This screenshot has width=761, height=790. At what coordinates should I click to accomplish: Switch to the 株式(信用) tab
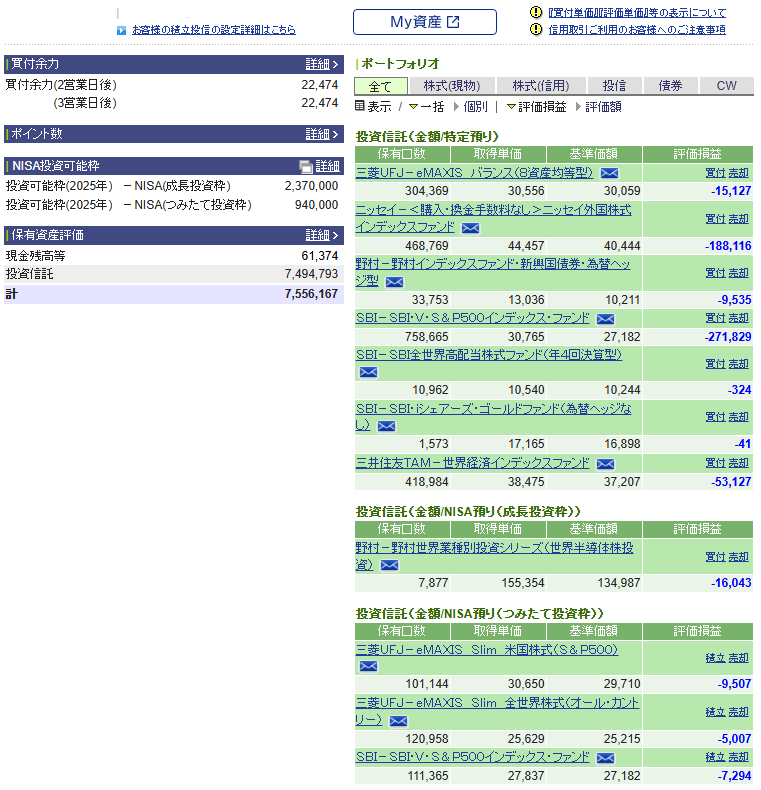click(x=541, y=86)
